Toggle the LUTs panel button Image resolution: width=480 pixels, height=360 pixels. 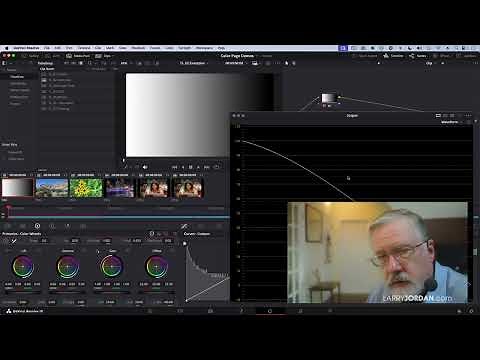53,56
